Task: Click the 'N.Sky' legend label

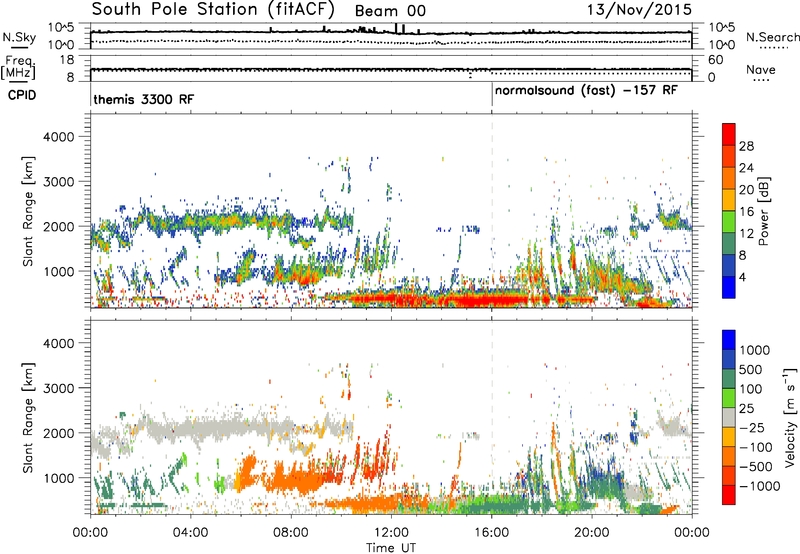Action: (19, 37)
